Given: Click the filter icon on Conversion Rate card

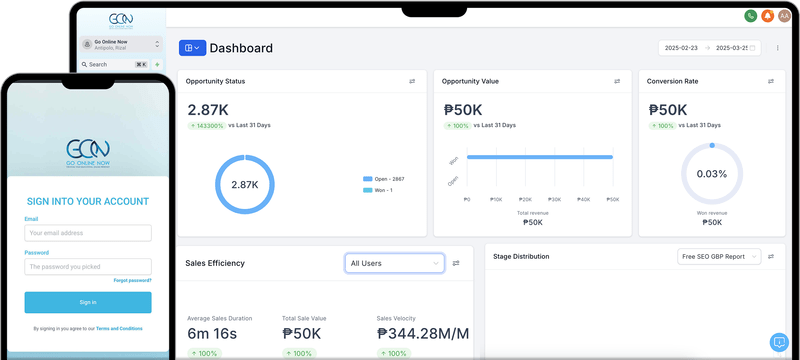Looking at the screenshot, I should pos(771,81).
